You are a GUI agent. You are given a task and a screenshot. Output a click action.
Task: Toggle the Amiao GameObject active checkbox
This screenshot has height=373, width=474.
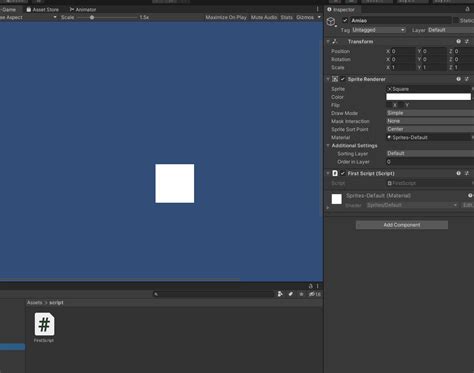[345, 20]
